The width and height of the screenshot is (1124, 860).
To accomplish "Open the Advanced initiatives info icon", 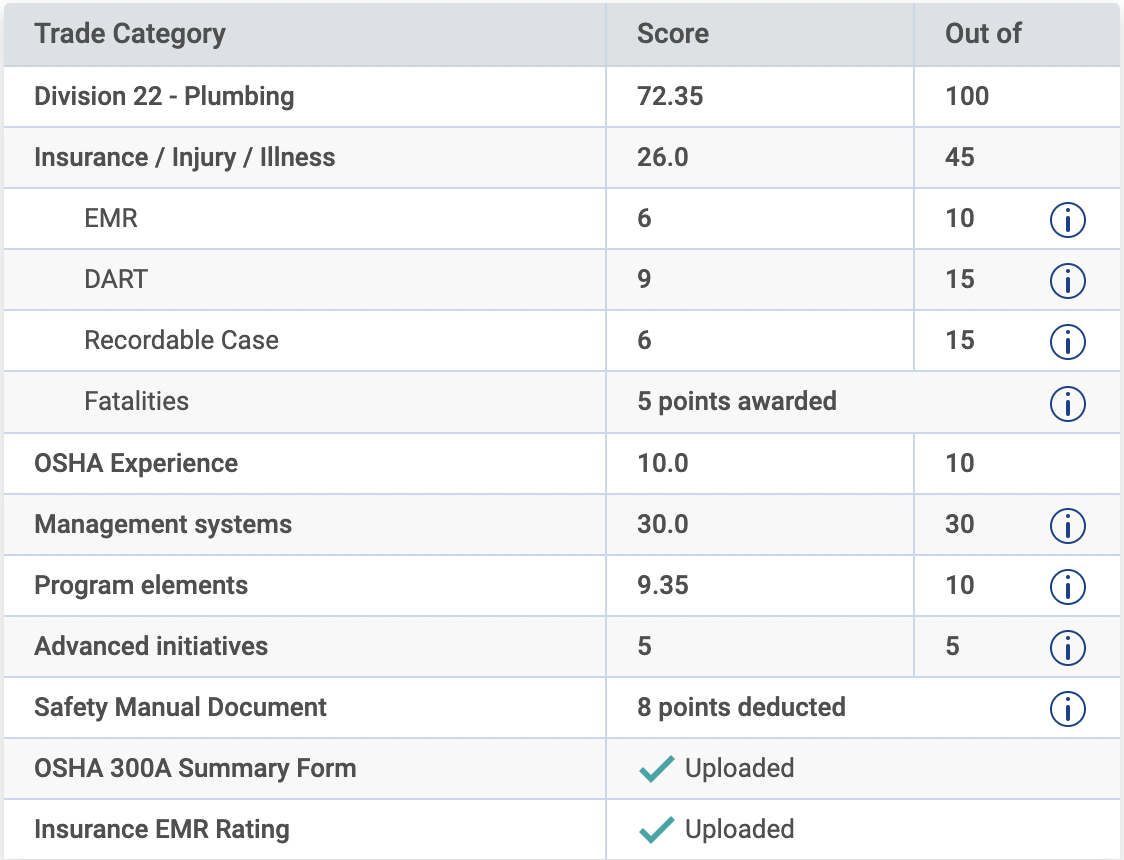I will point(1067,647).
